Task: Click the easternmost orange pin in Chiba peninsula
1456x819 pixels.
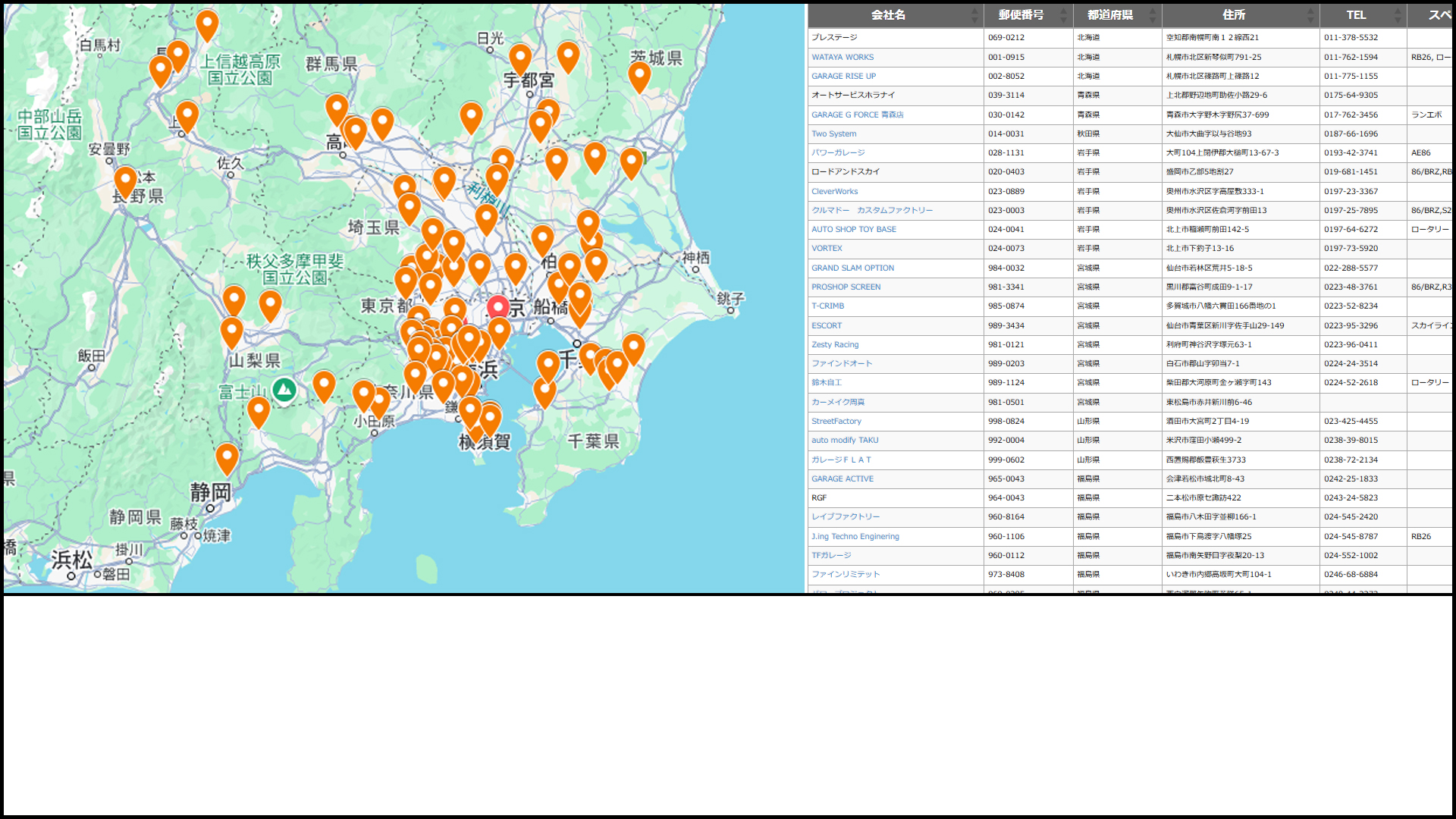Action: click(633, 347)
